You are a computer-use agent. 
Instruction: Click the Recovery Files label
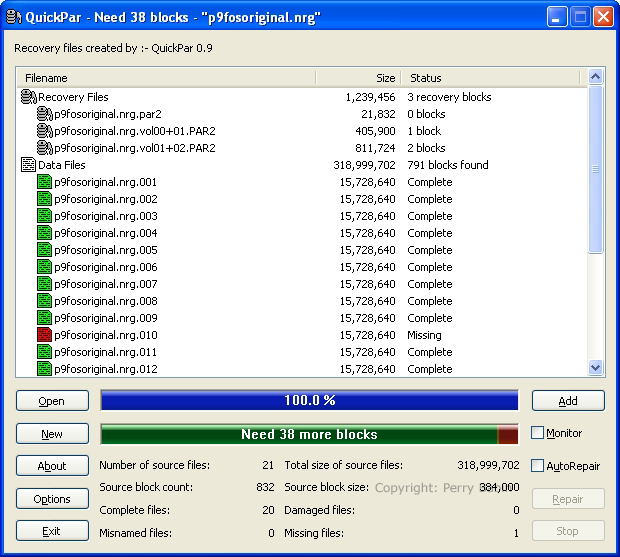coord(73,97)
